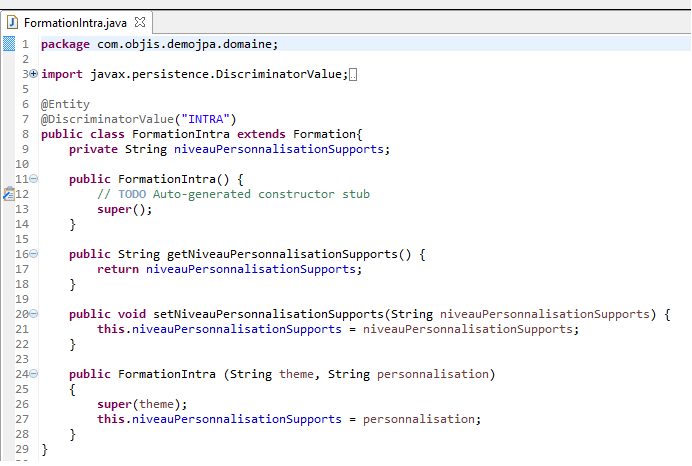Close the FormationIntra.java editor tab
Viewport: 692px width, 466px height.
point(140,21)
